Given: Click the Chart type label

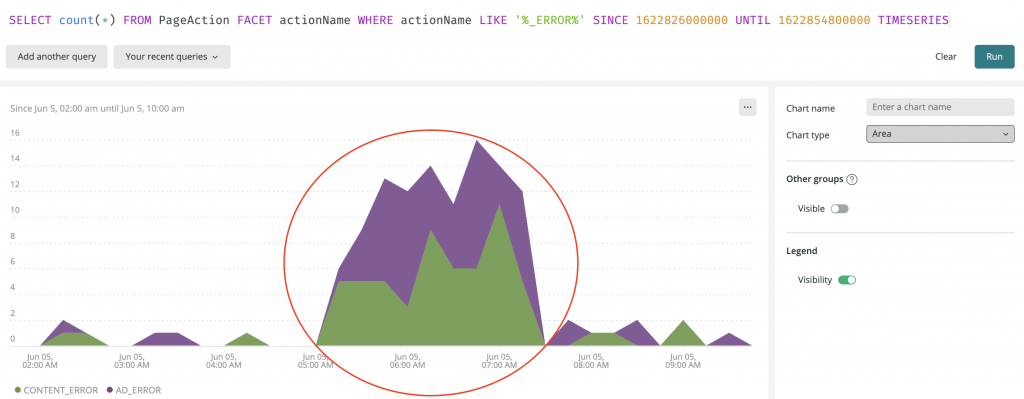Looking at the screenshot, I should [808, 135].
